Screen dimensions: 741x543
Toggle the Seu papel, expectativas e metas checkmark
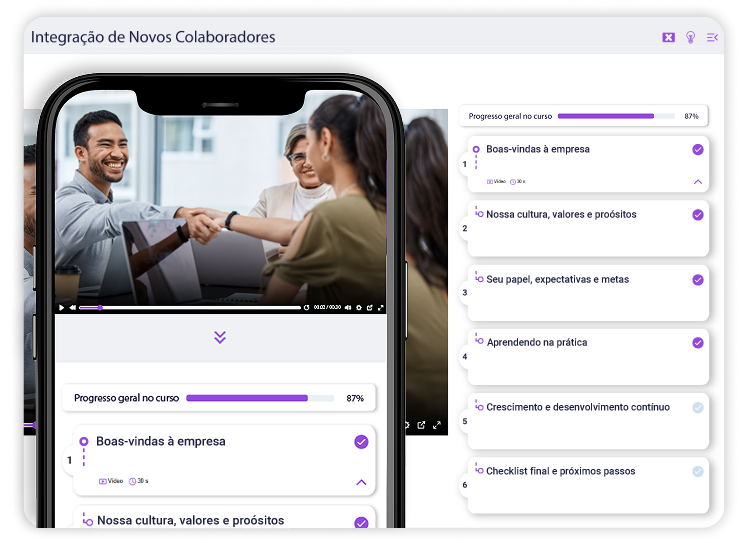point(698,280)
